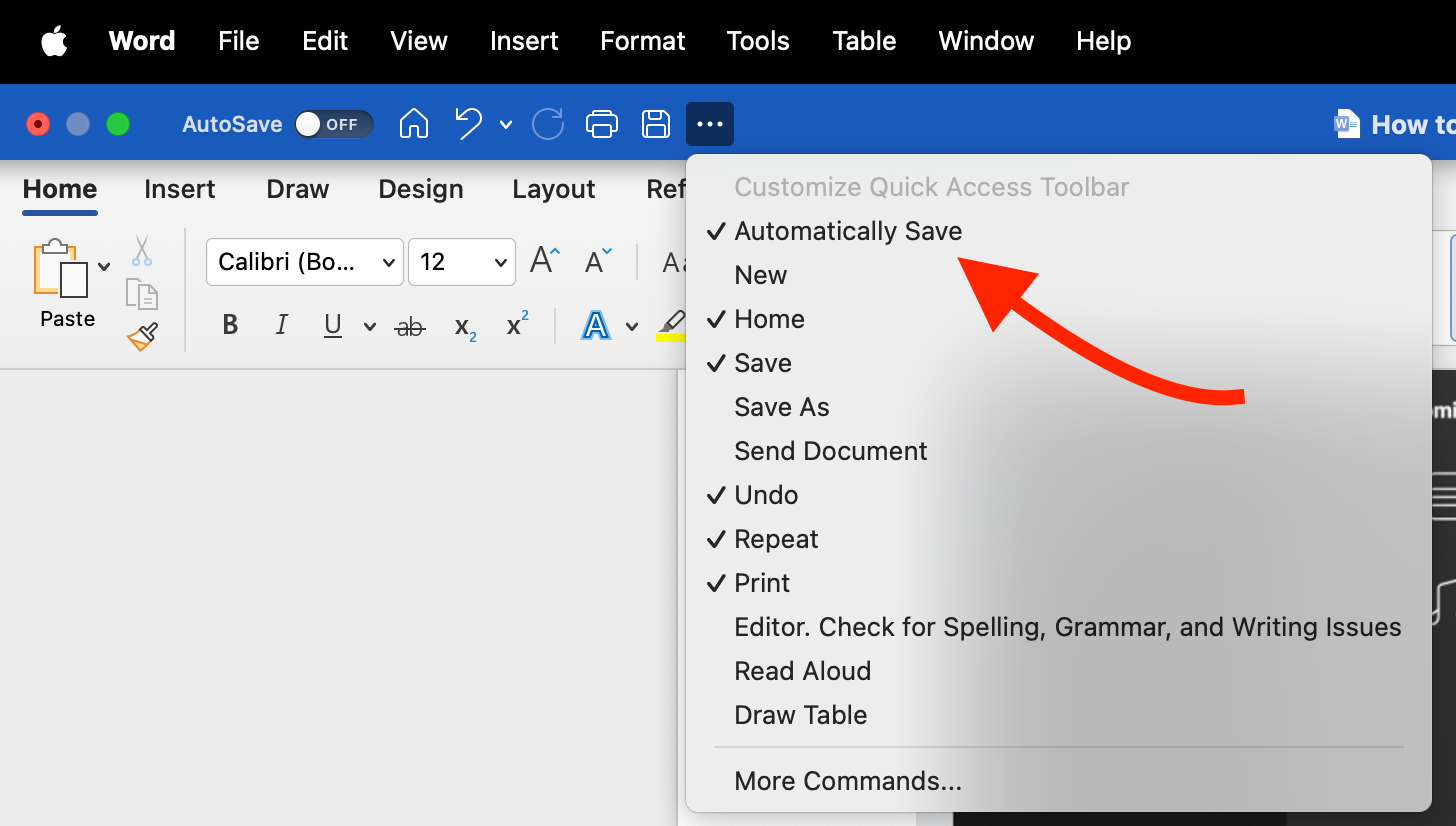Expand the Paste options arrow
Viewport: 1456px width, 826px height.
[104, 266]
